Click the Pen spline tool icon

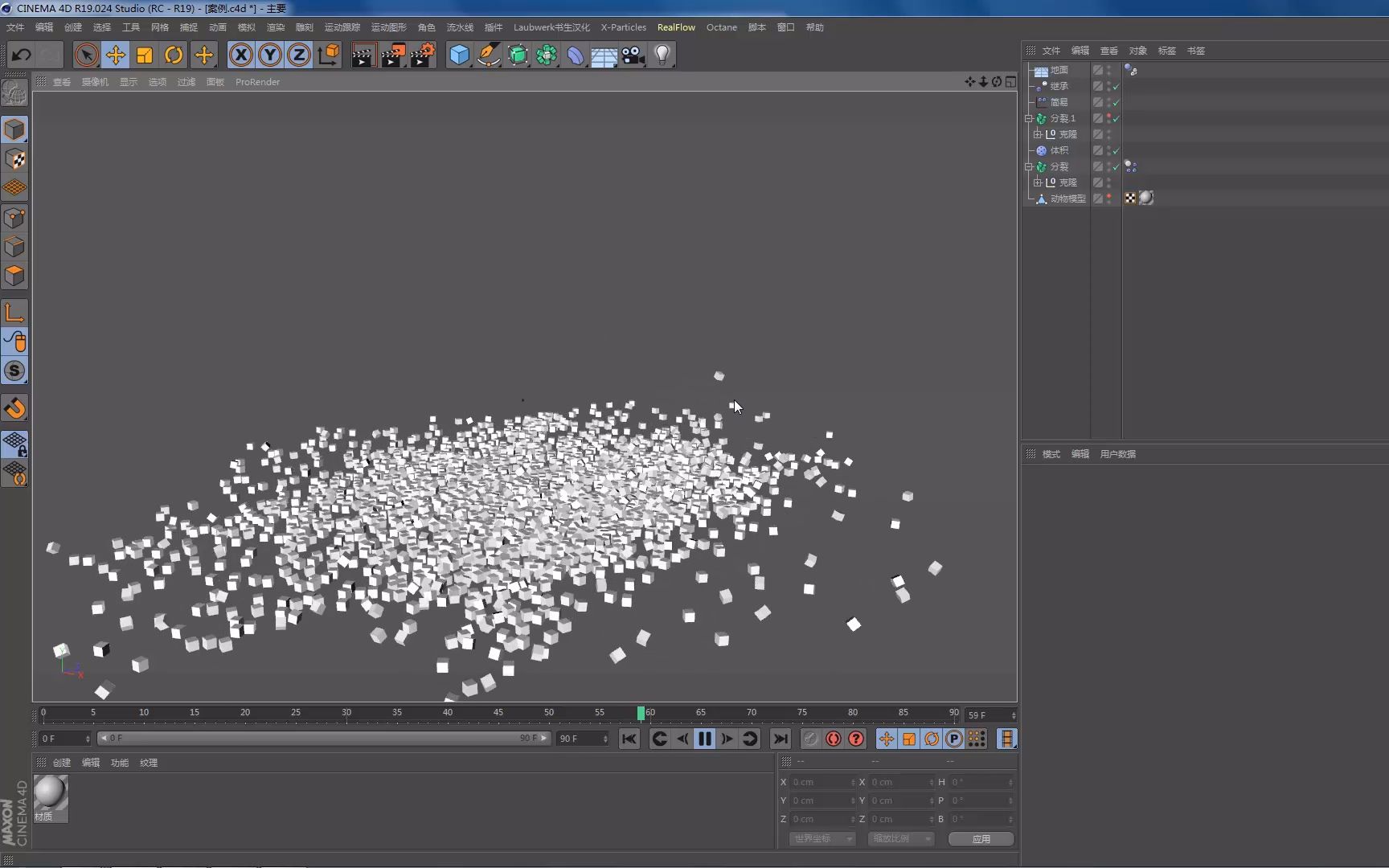point(489,55)
